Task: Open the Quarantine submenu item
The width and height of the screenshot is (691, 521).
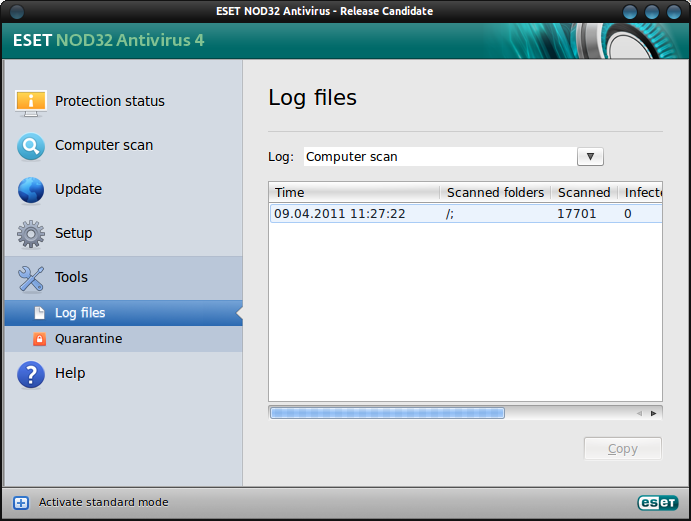Action: [123, 339]
